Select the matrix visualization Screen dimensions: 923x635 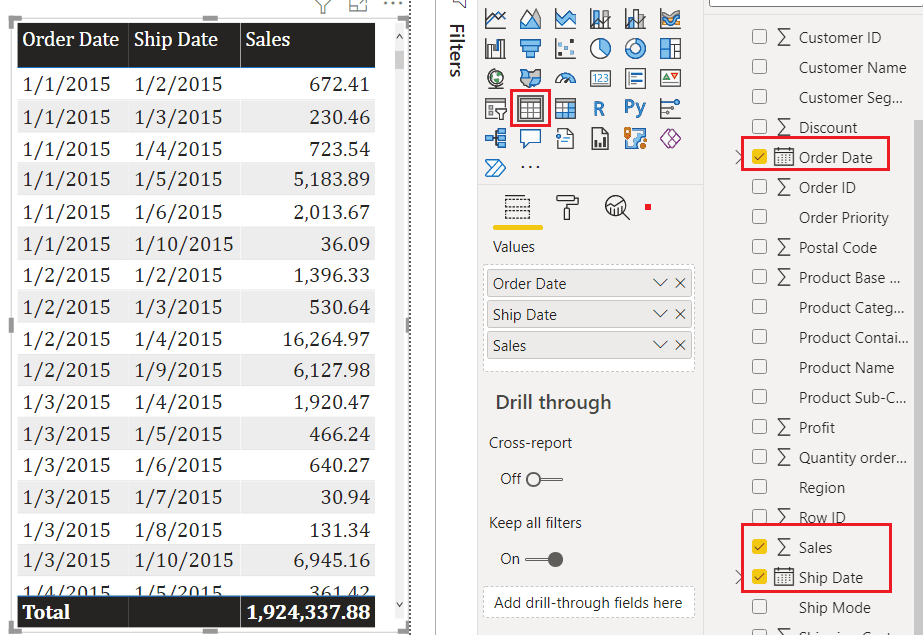point(565,108)
